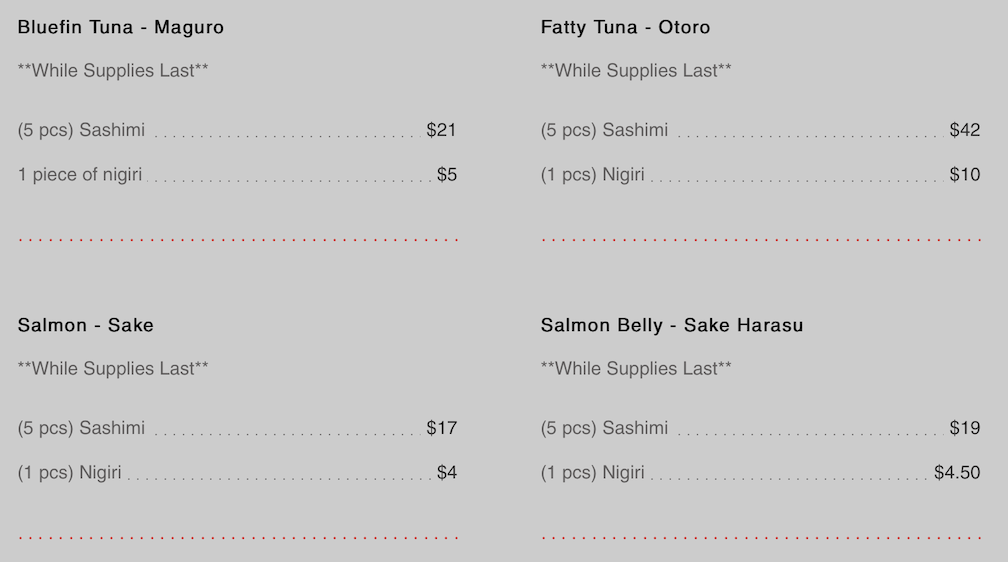Select the $10 Otoro nigiri price
1008x562 pixels.
(964, 175)
